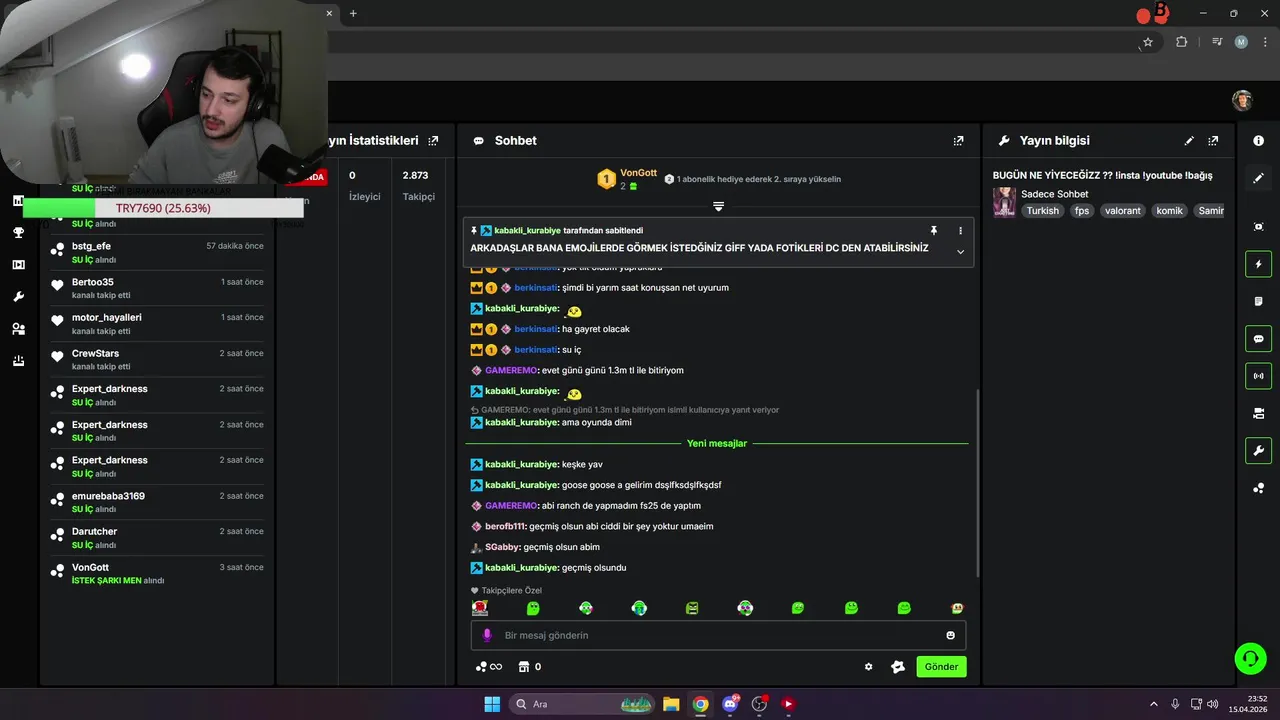Click the screenshot capture icon in right rail

click(x=1258, y=227)
